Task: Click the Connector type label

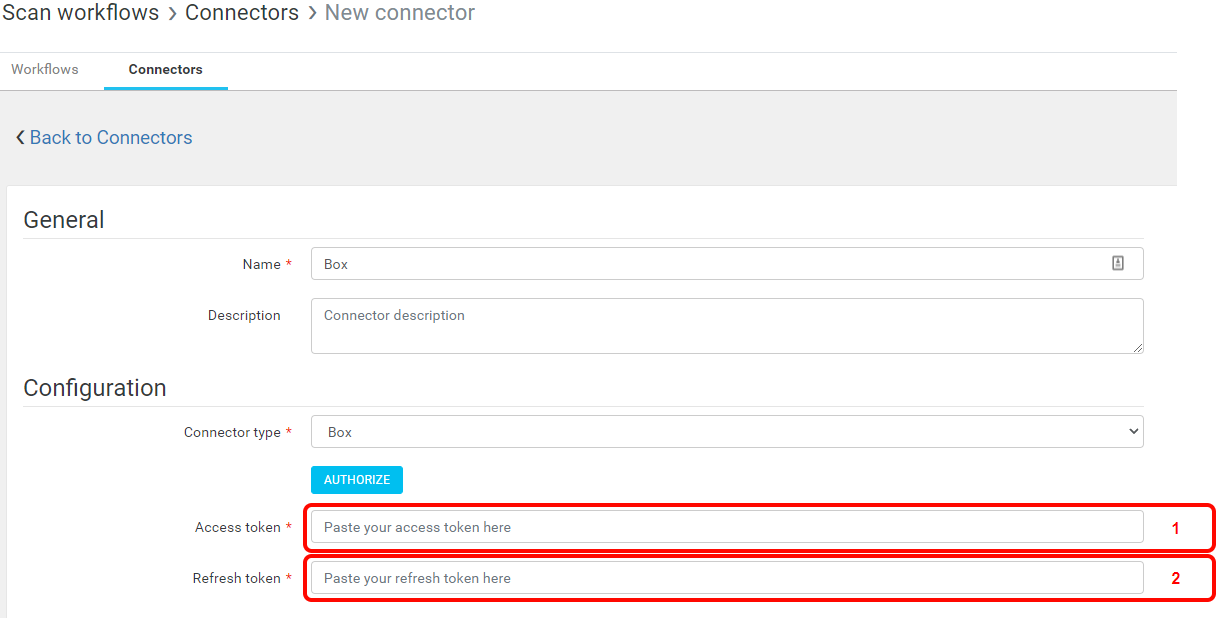Action: [x=232, y=433]
